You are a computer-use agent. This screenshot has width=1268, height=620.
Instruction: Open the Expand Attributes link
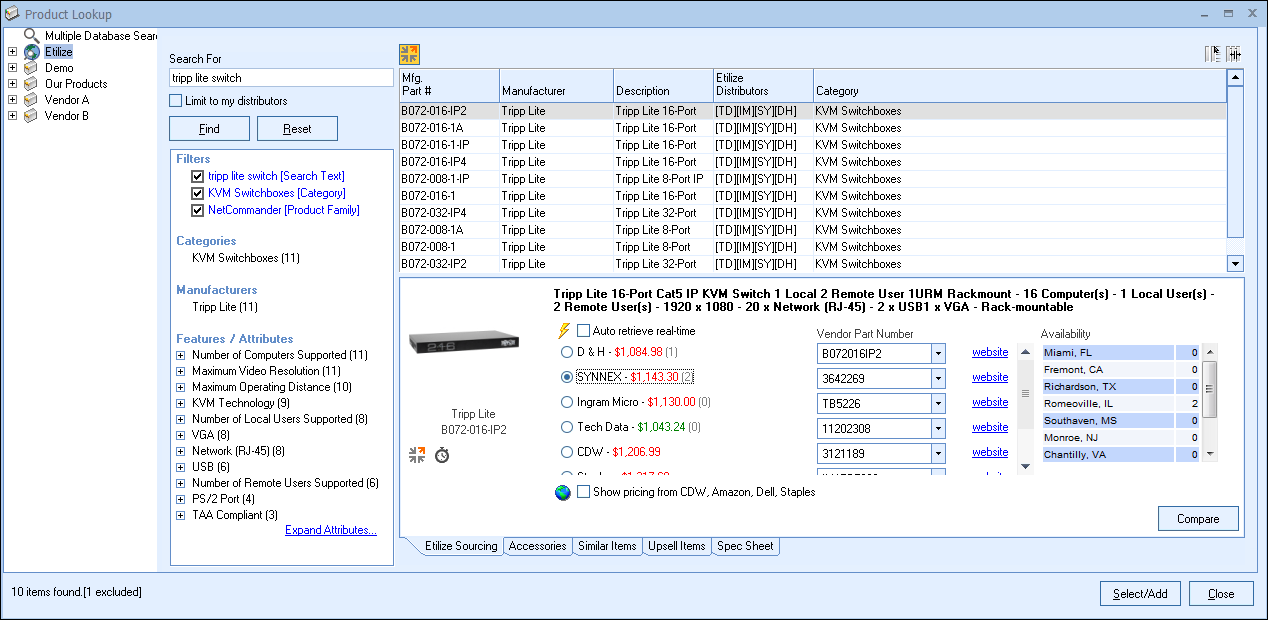[330, 530]
